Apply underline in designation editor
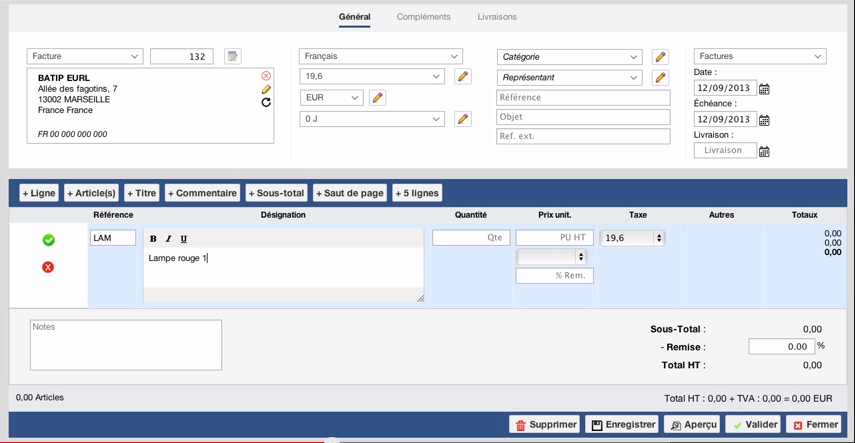The height and width of the screenshot is (443, 855). point(184,239)
